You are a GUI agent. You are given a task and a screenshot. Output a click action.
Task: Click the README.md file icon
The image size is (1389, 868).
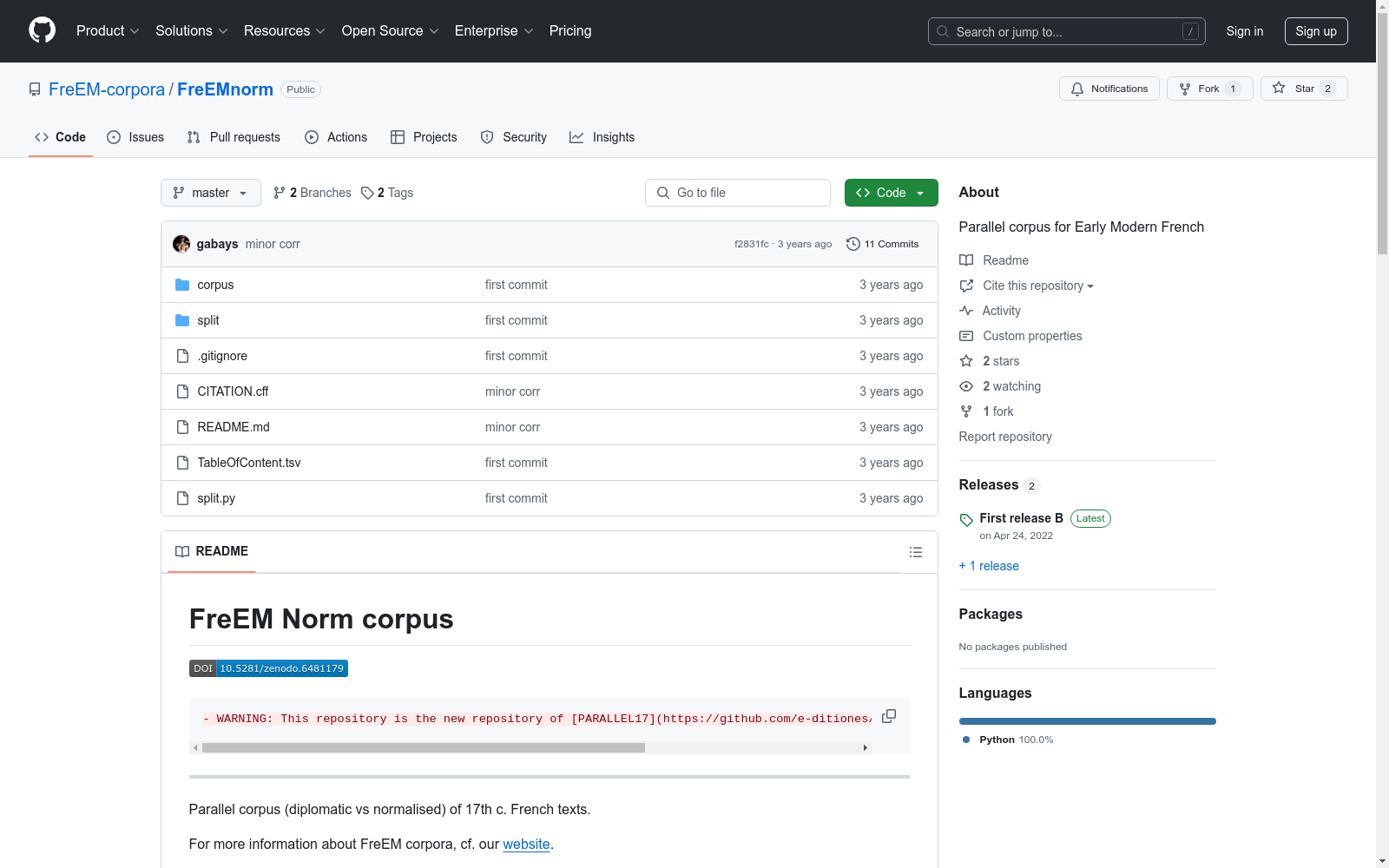click(x=182, y=427)
